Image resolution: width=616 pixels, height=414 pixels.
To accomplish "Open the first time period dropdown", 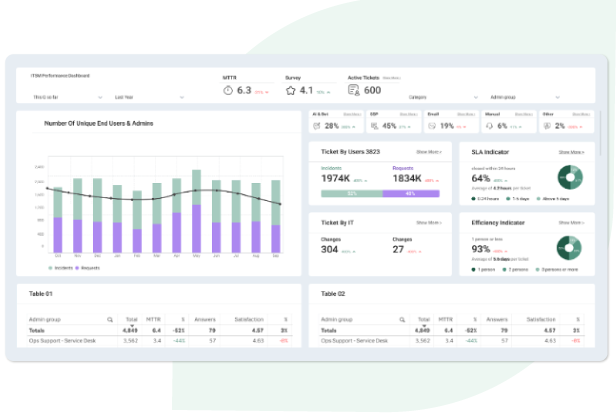I will (68, 97).
